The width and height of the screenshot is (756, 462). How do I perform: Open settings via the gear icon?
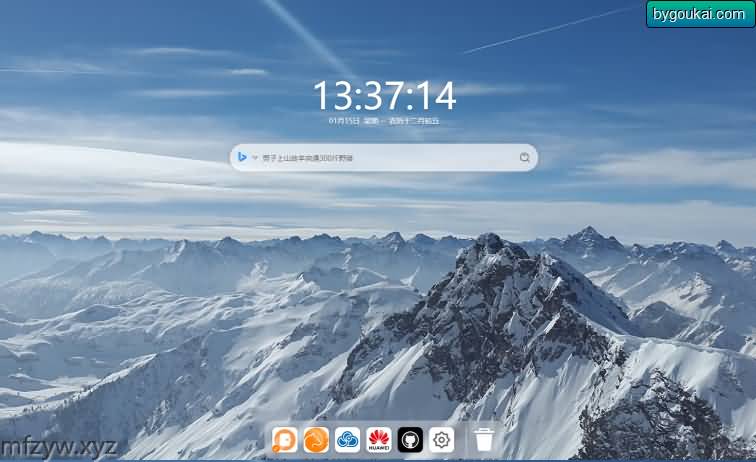click(x=441, y=440)
